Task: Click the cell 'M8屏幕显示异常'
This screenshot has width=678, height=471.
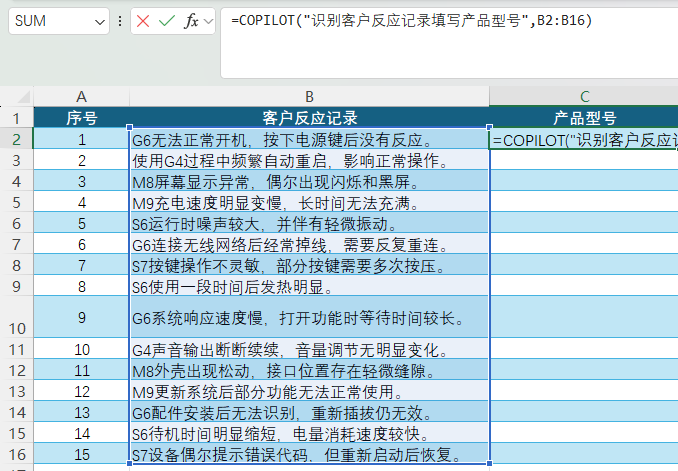Action: click(309, 181)
